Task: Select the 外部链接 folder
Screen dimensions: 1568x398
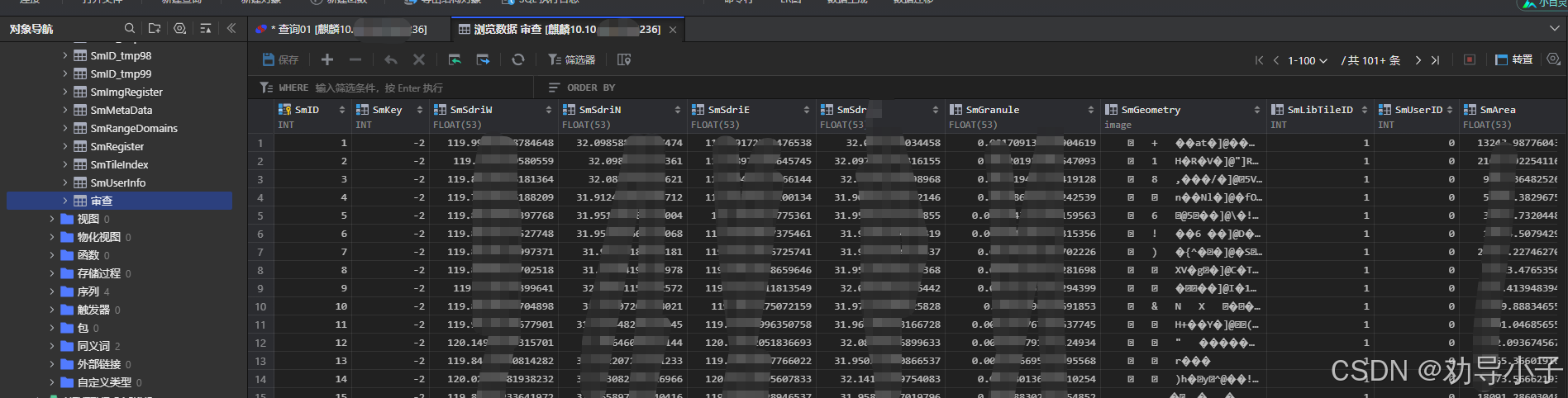Action: [x=98, y=364]
